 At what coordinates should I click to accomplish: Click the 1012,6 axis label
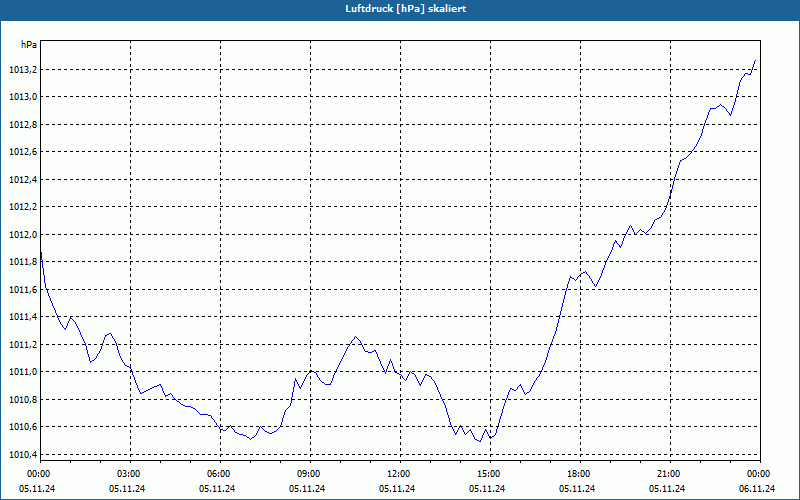pos(22,152)
